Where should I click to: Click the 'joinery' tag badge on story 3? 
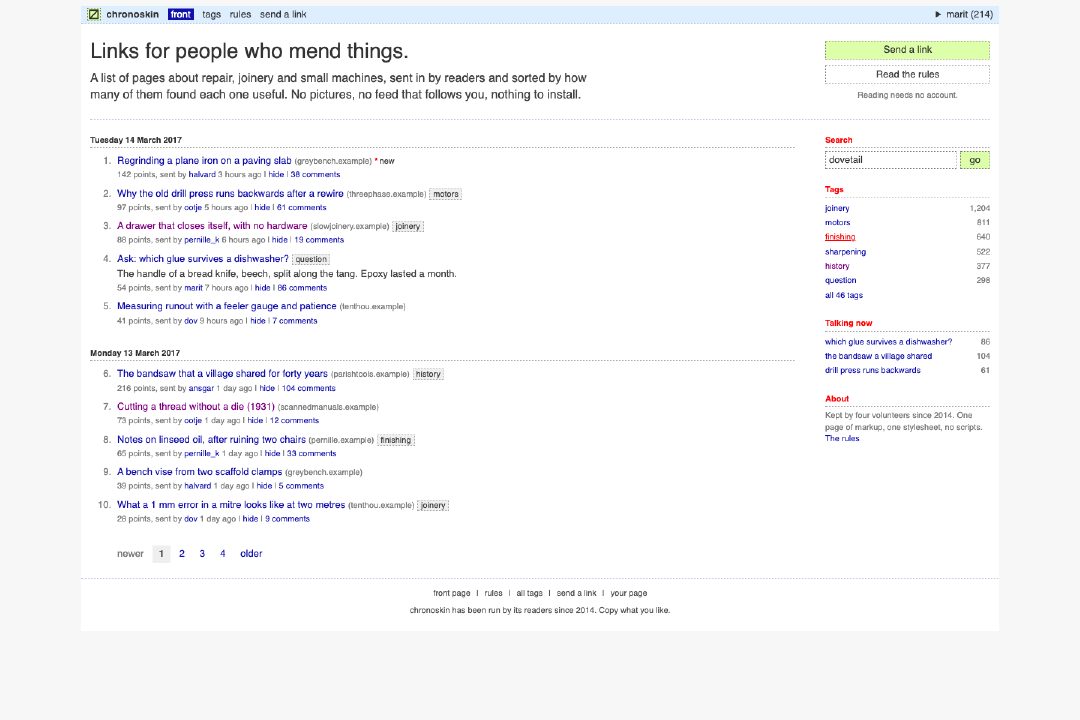pyautogui.click(x=408, y=226)
